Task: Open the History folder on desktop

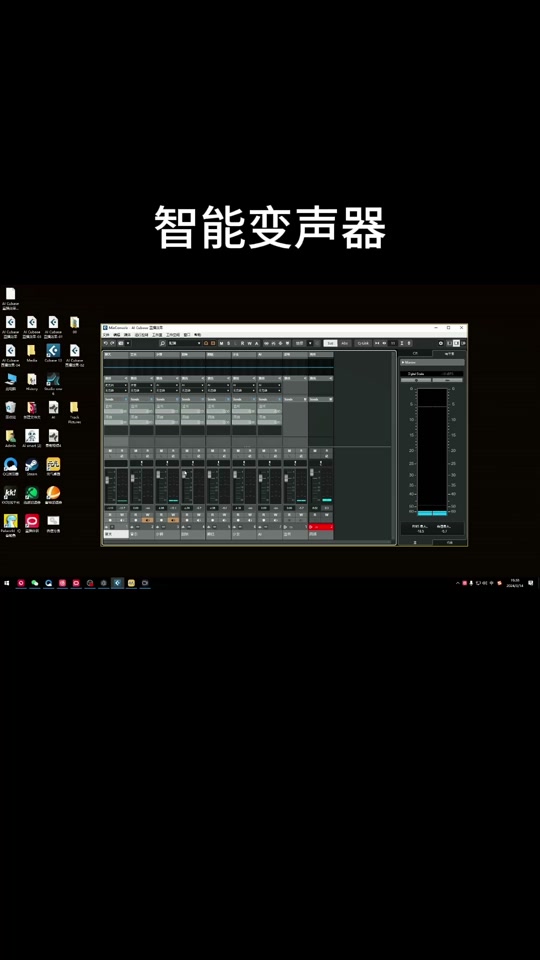Action: (32, 381)
